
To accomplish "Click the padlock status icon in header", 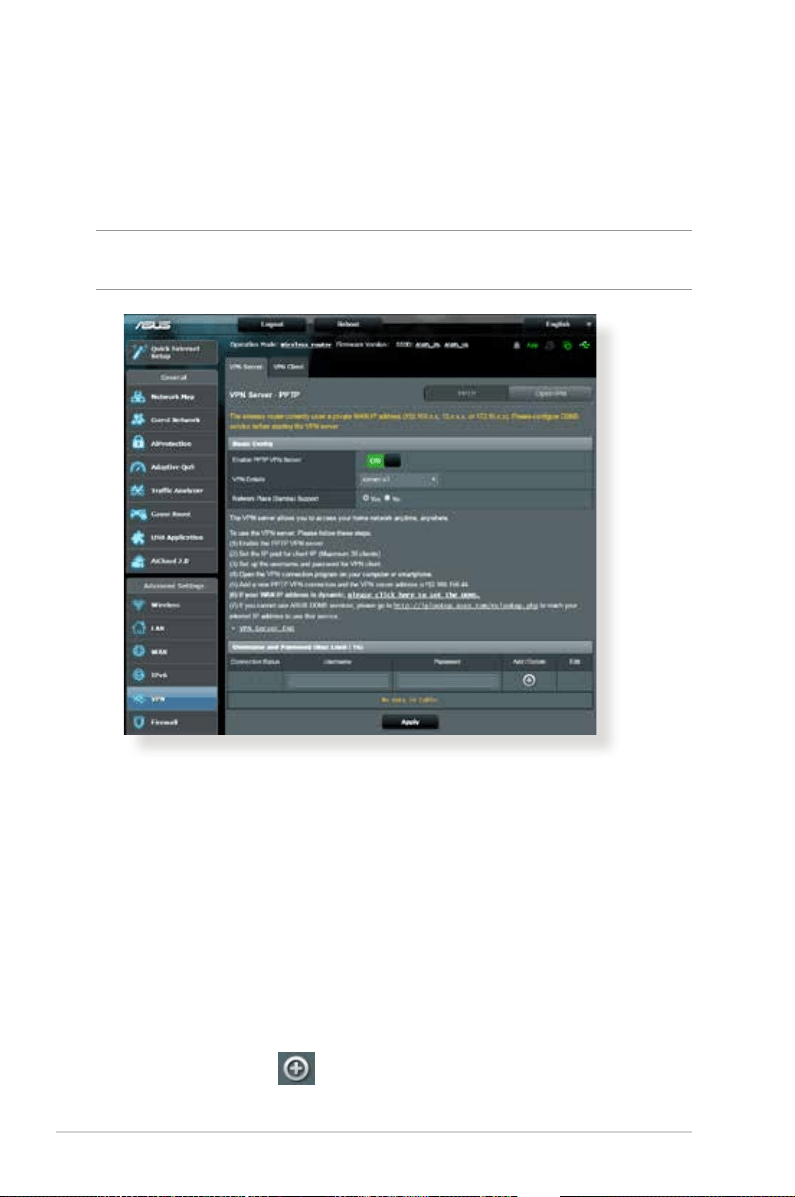I will (x=516, y=345).
